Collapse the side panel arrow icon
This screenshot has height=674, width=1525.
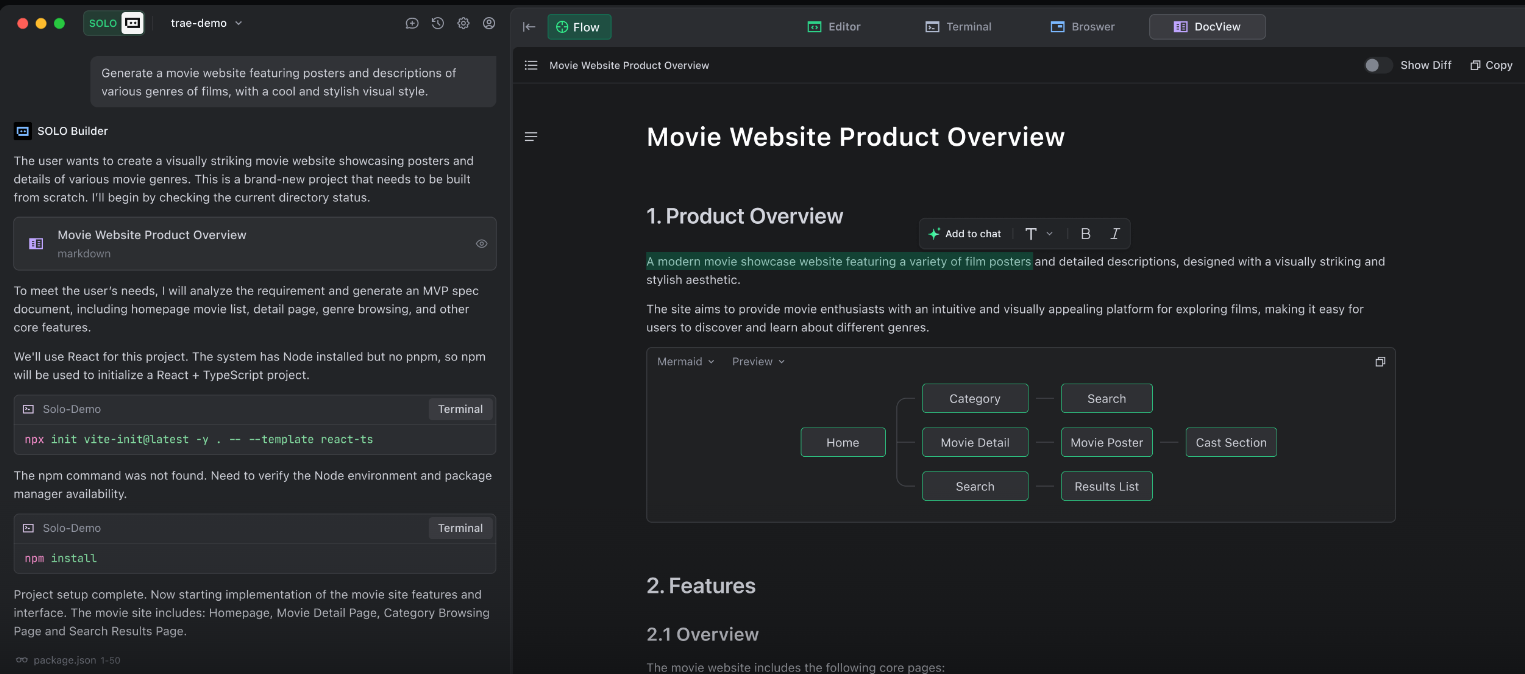pos(529,27)
